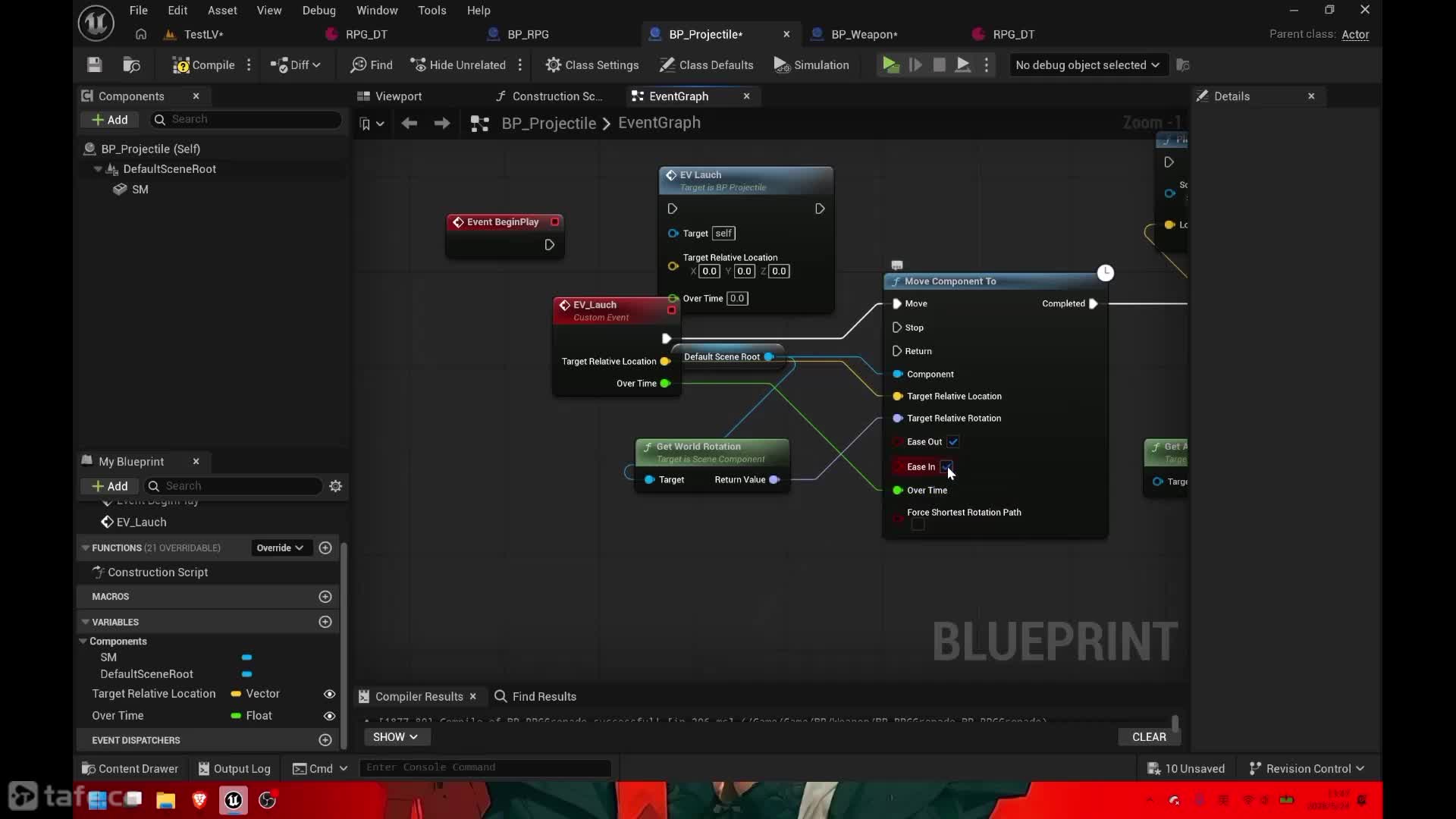This screenshot has height=819, width=1456.
Task: Open the debug object selector dropdown
Action: [x=1087, y=65]
